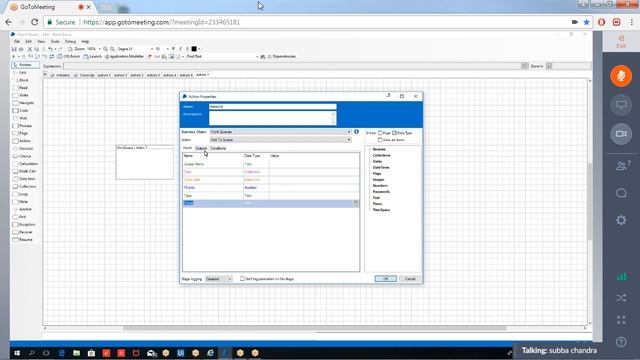Select the Loop stage tool
Viewport: 640px width, 360px height.
tap(21, 194)
